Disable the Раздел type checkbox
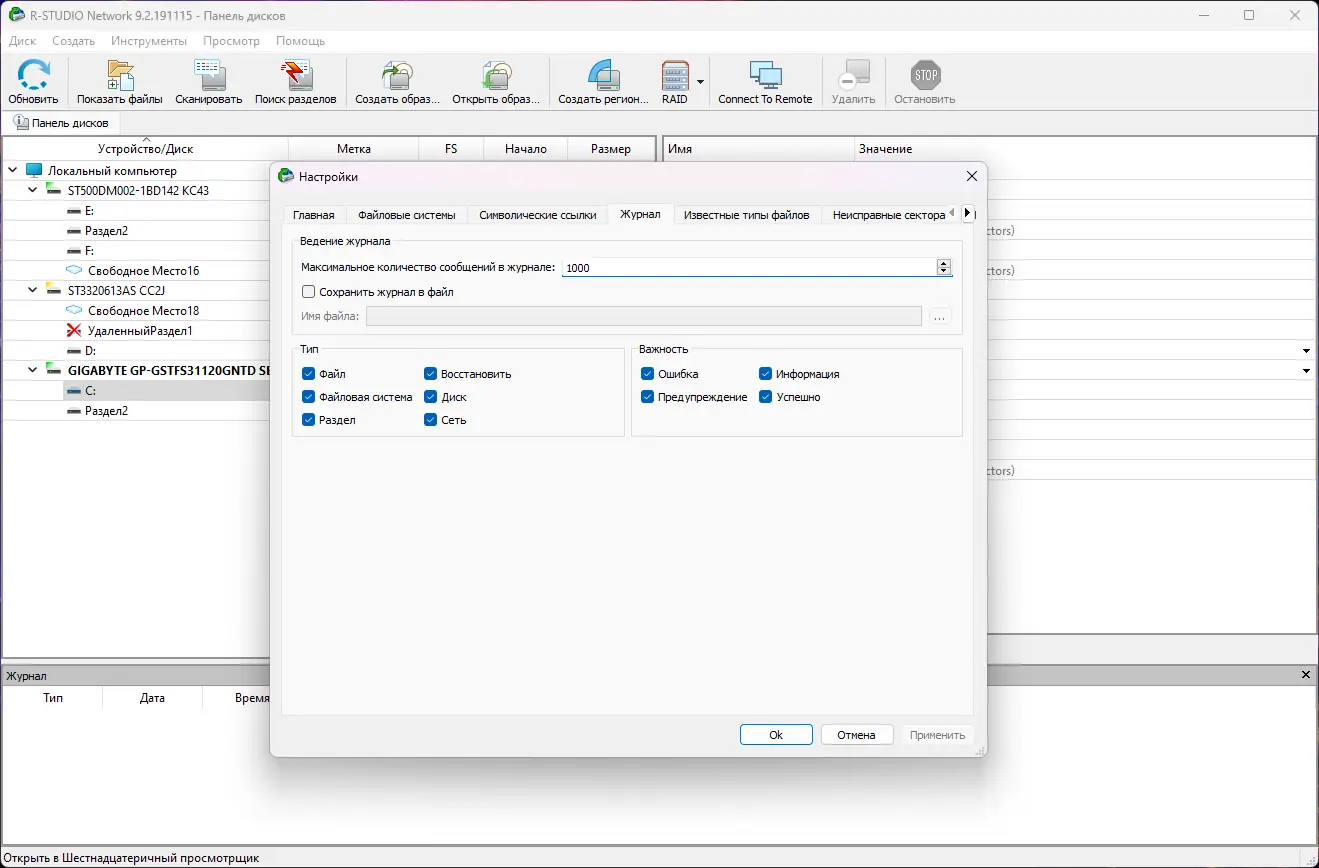This screenshot has height=868, width=1319. click(308, 420)
